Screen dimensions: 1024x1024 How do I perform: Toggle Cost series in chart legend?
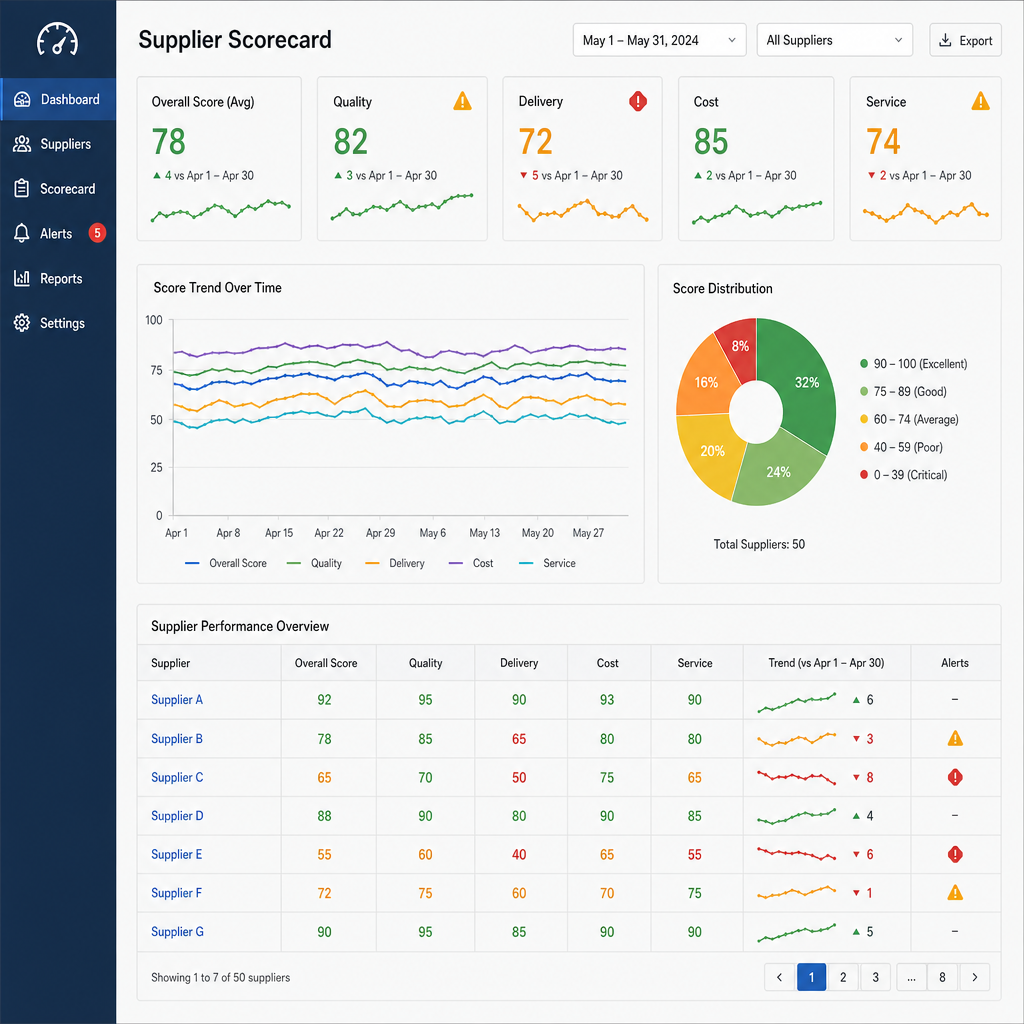[471, 563]
